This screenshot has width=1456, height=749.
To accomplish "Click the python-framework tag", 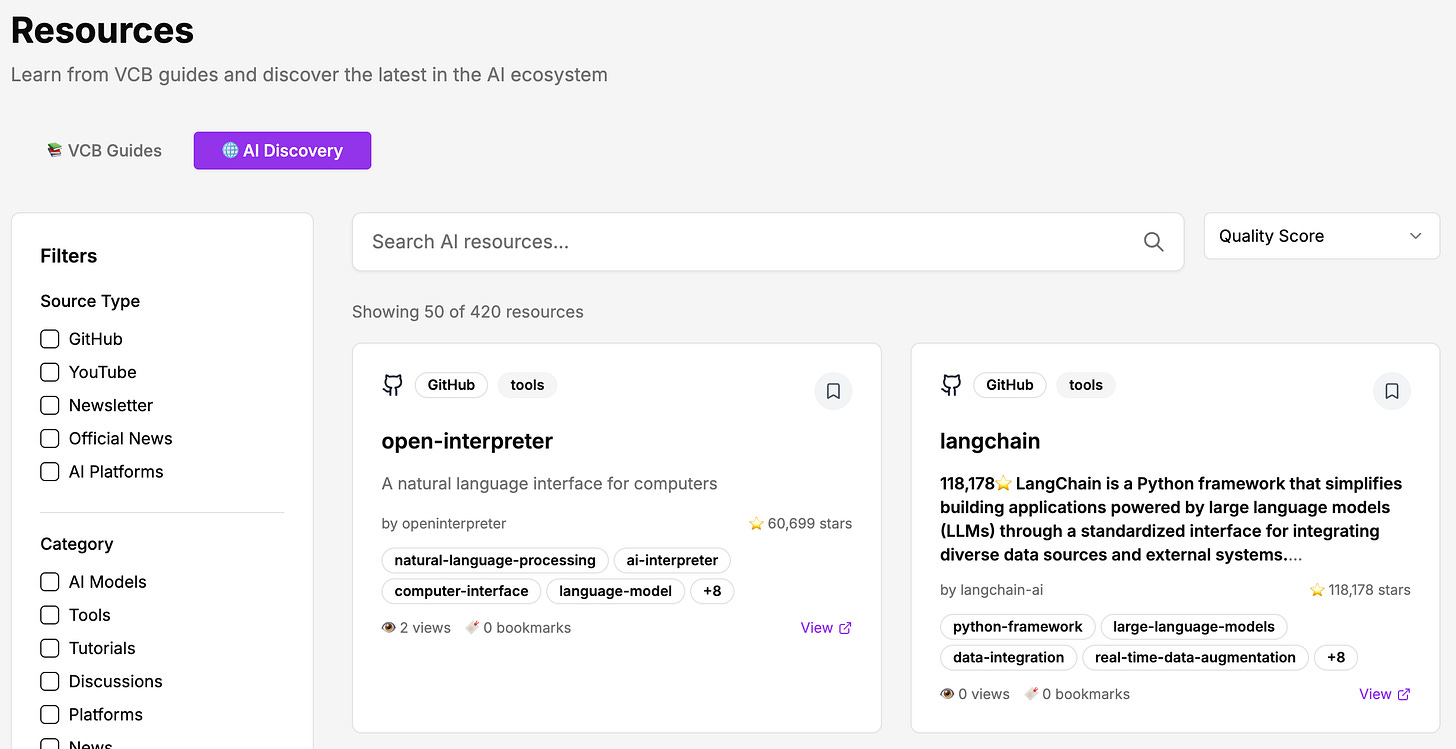I will (x=1017, y=627).
